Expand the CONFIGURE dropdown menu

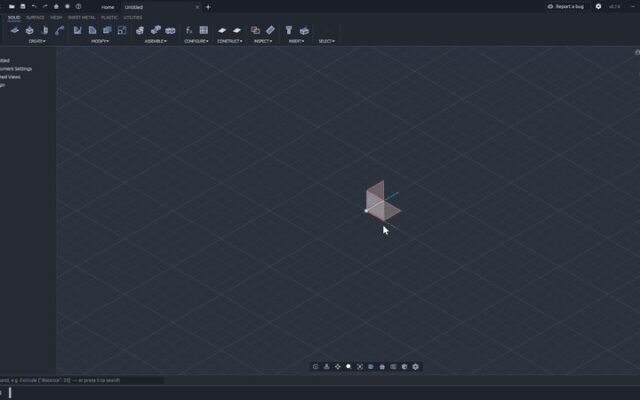click(196, 41)
